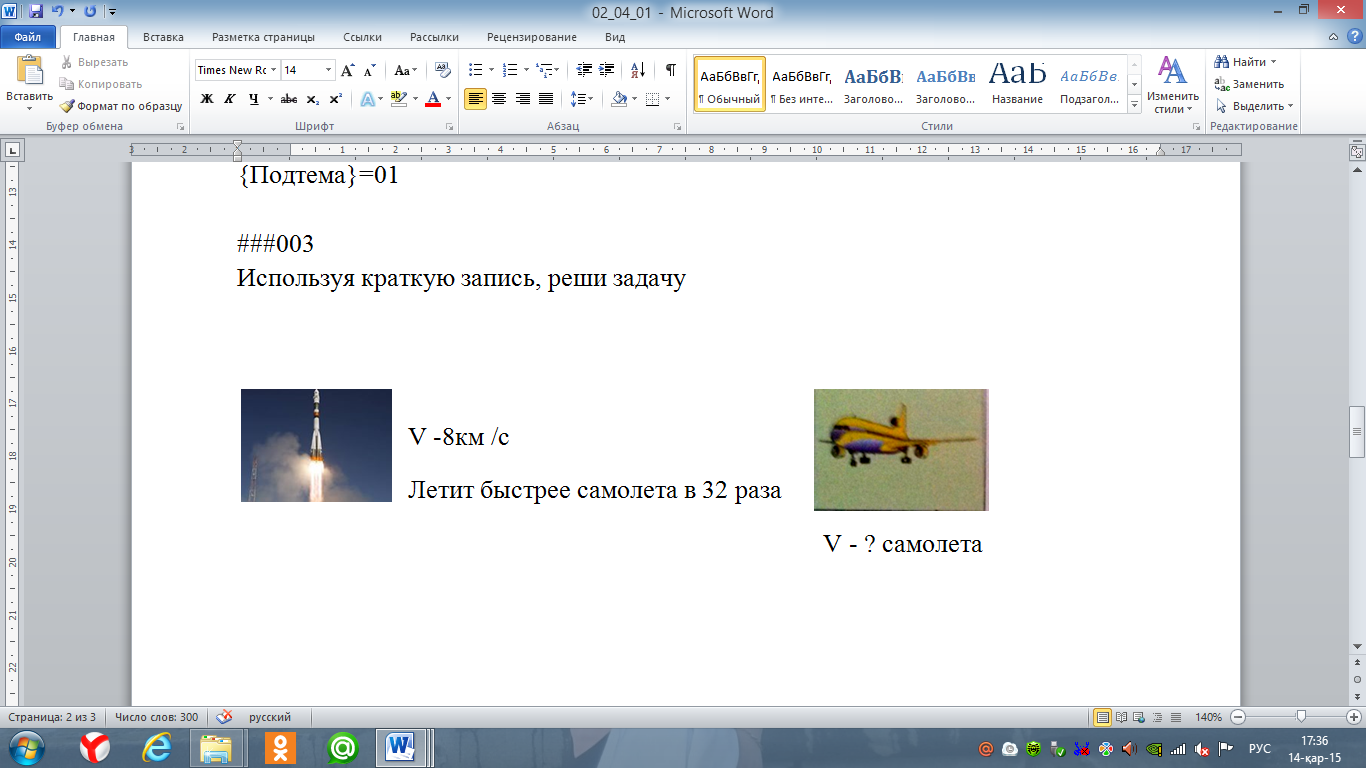The width and height of the screenshot is (1366, 768).
Task: Open the Выделить dropdown
Action: coord(1255,106)
